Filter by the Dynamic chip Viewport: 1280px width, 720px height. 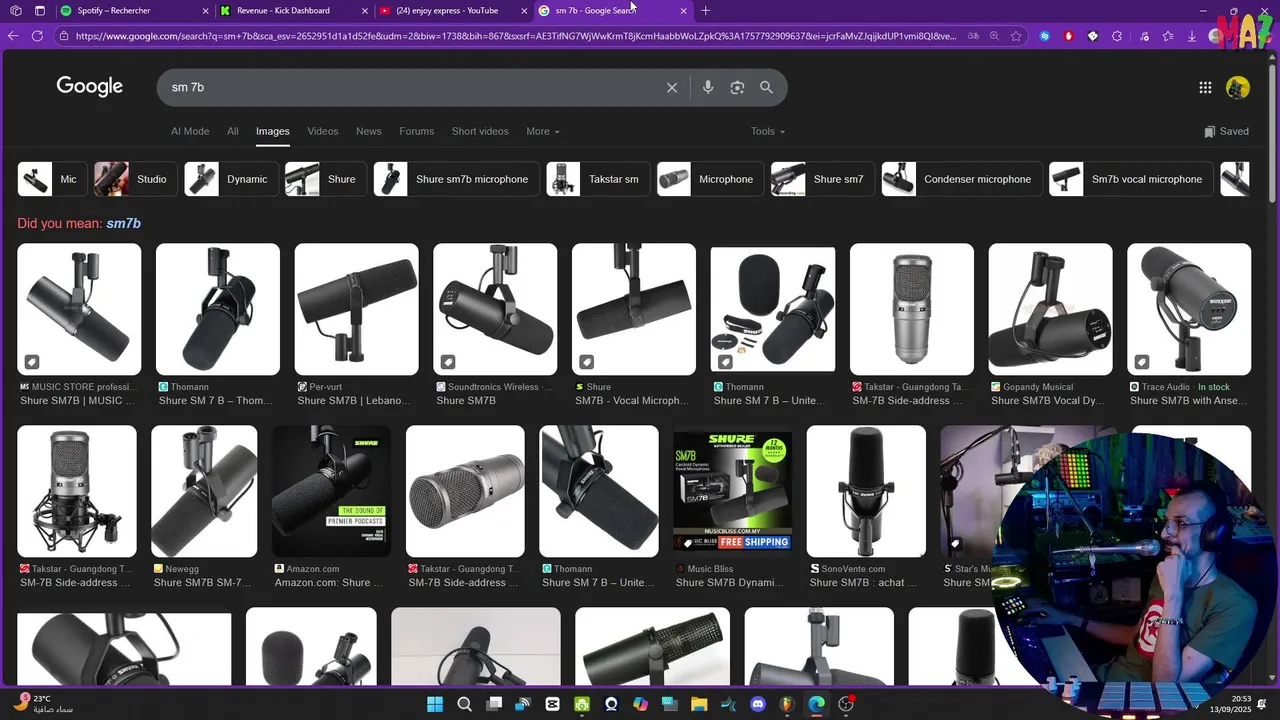click(x=231, y=179)
